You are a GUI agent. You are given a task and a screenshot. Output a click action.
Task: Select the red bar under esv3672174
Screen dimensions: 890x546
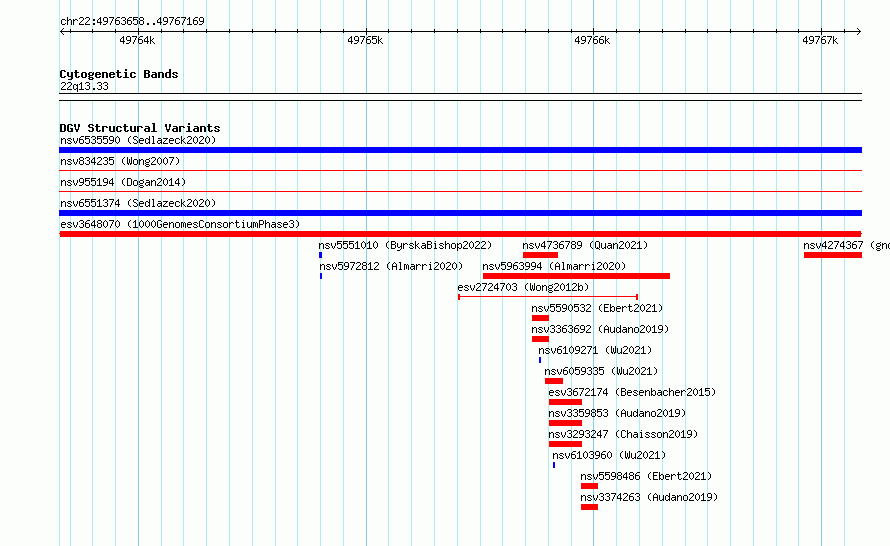tap(565, 402)
